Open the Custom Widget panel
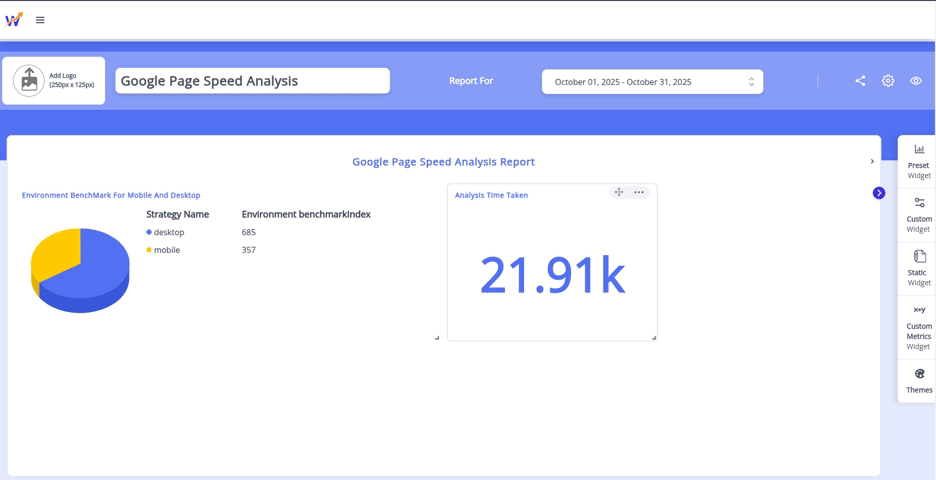The height and width of the screenshot is (480, 936). [918, 215]
